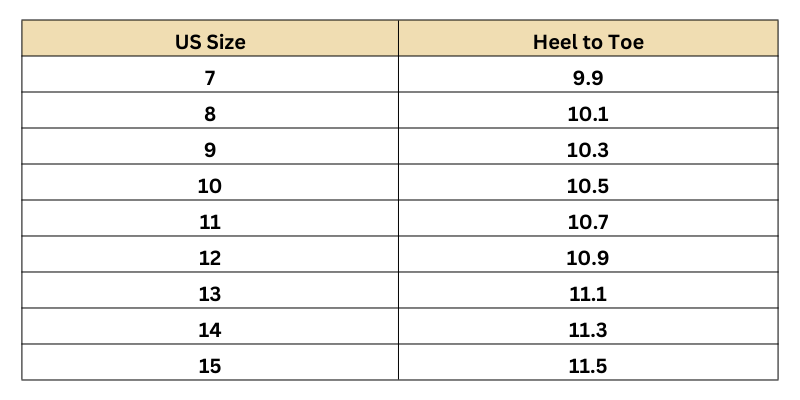Click the US size 14 cell
800x400 pixels.
pyautogui.click(x=210, y=330)
